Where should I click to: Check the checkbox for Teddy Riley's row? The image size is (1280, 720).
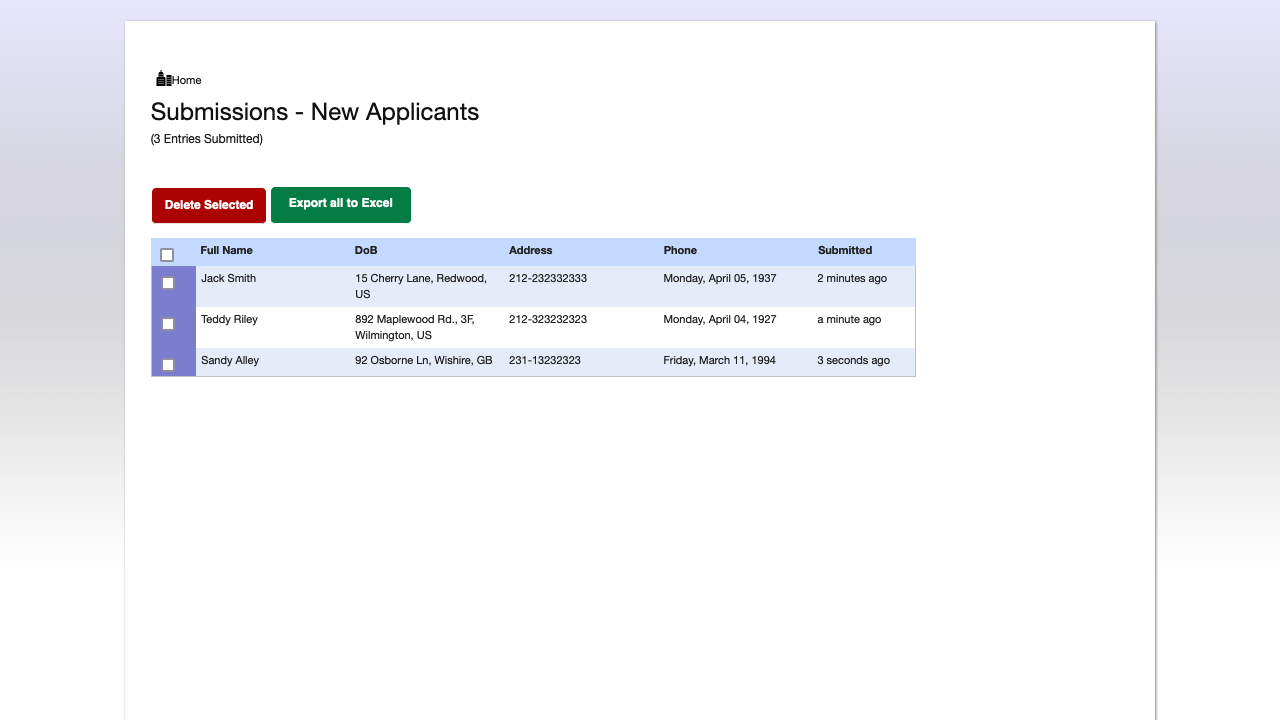[x=167, y=323]
